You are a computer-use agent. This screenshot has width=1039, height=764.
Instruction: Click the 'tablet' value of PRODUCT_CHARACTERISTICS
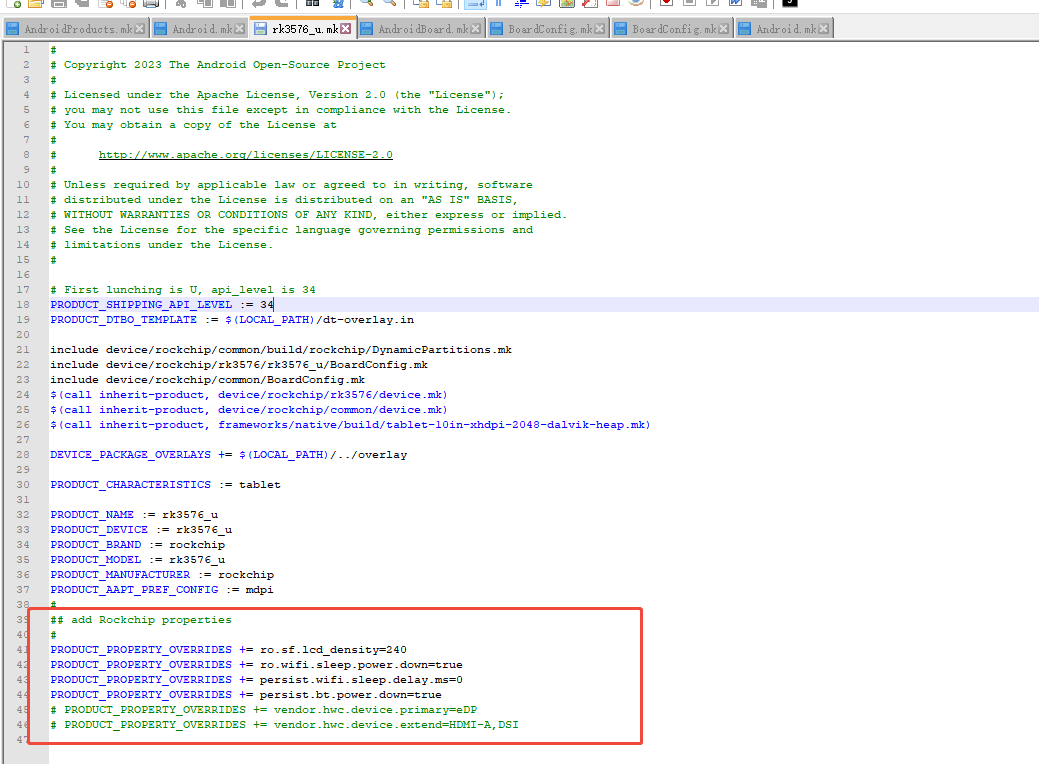click(260, 485)
